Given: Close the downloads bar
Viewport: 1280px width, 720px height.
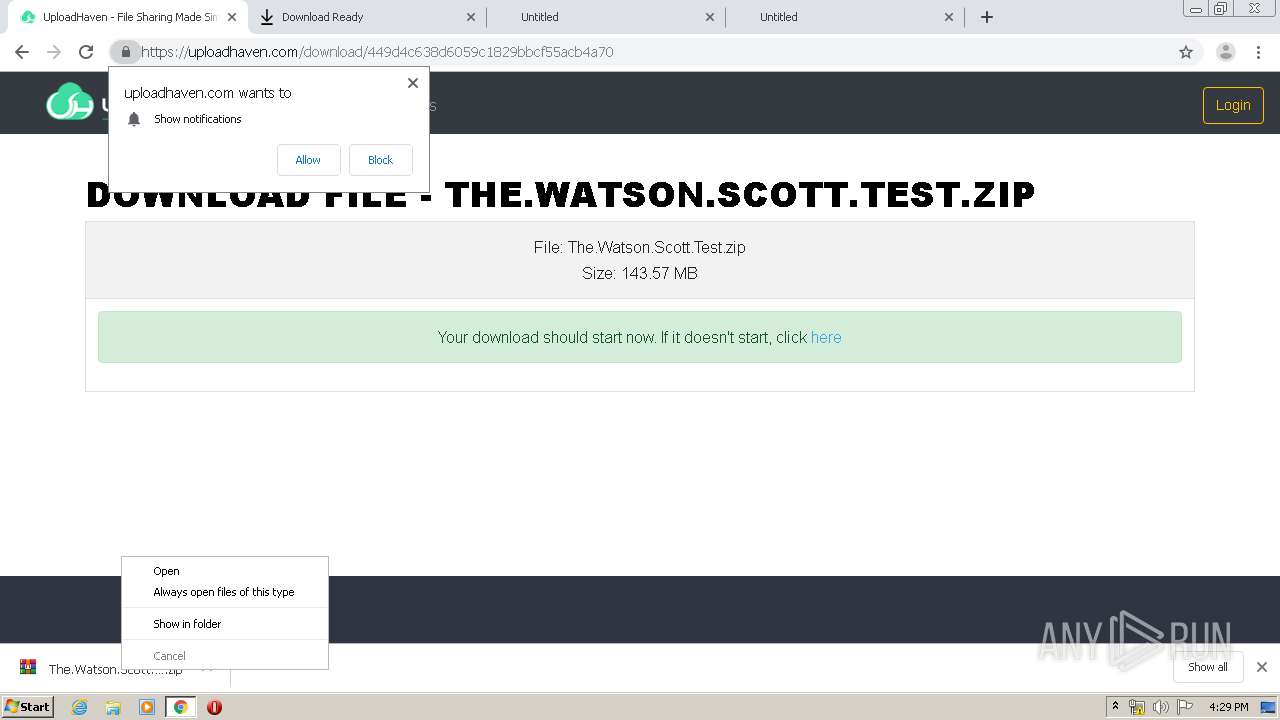Looking at the screenshot, I should (x=1262, y=667).
